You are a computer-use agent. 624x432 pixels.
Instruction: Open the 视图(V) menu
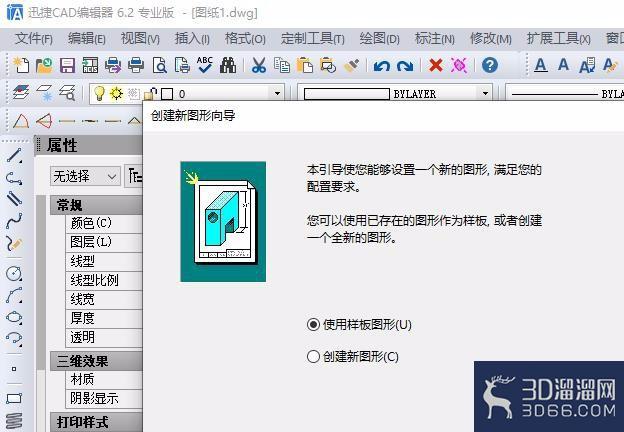click(x=140, y=39)
